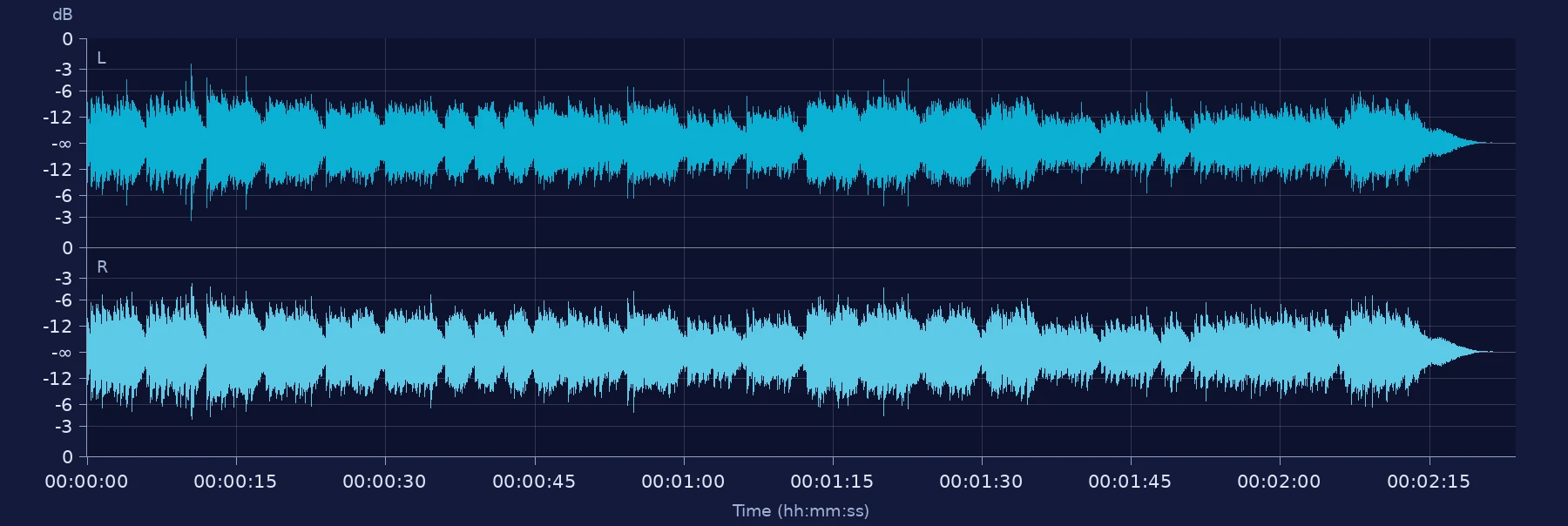Click the 00:02:15 time marker
This screenshot has width=1568, height=526.
(x=1429, y=482)
